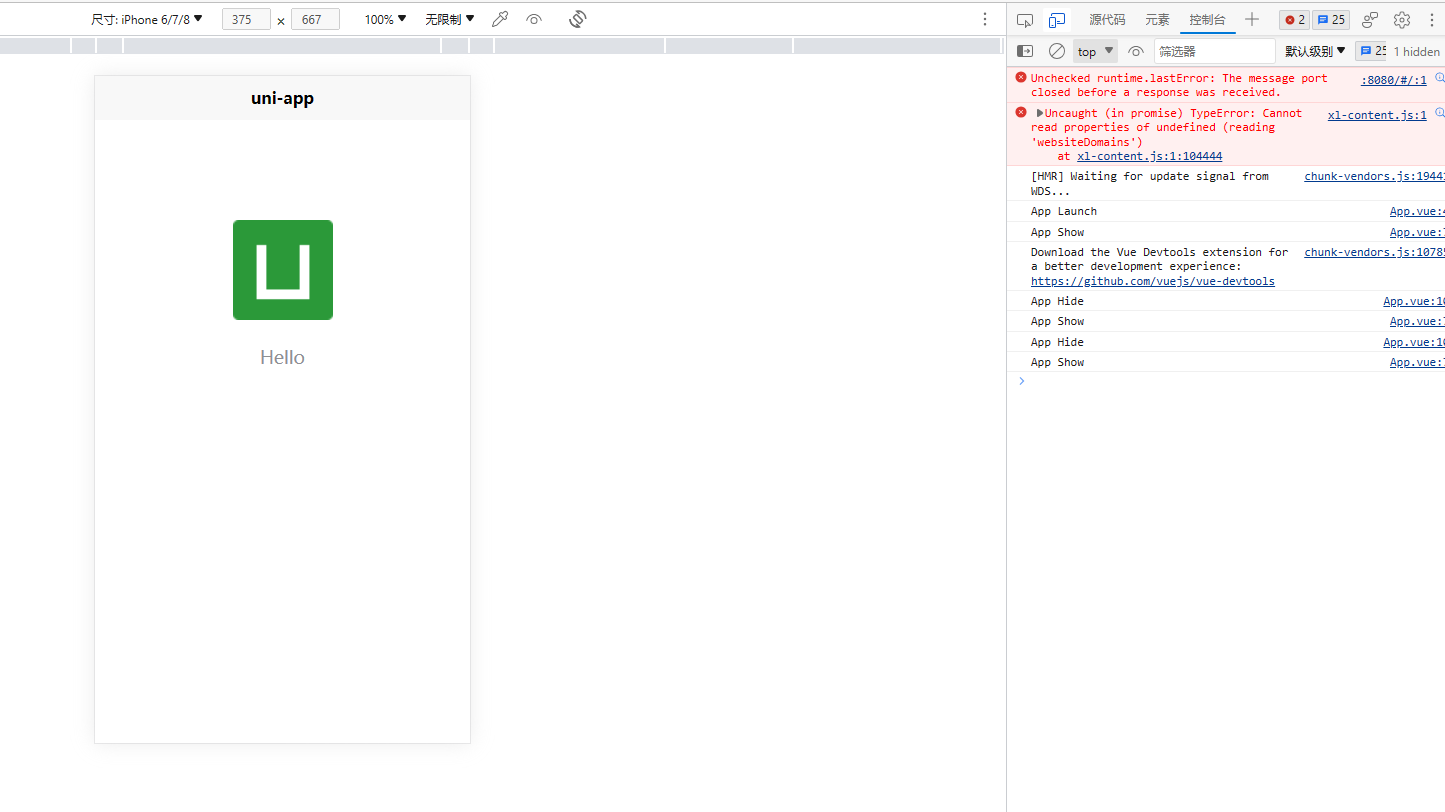The width and height of the screenshot is (1445, 812).
Task: Activate the inspect element picker icon
Action: point(1025,20)
